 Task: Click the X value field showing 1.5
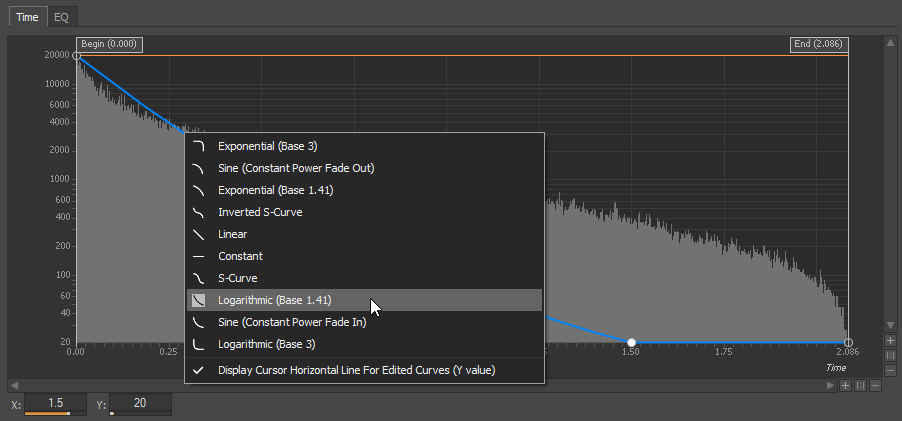56,403
